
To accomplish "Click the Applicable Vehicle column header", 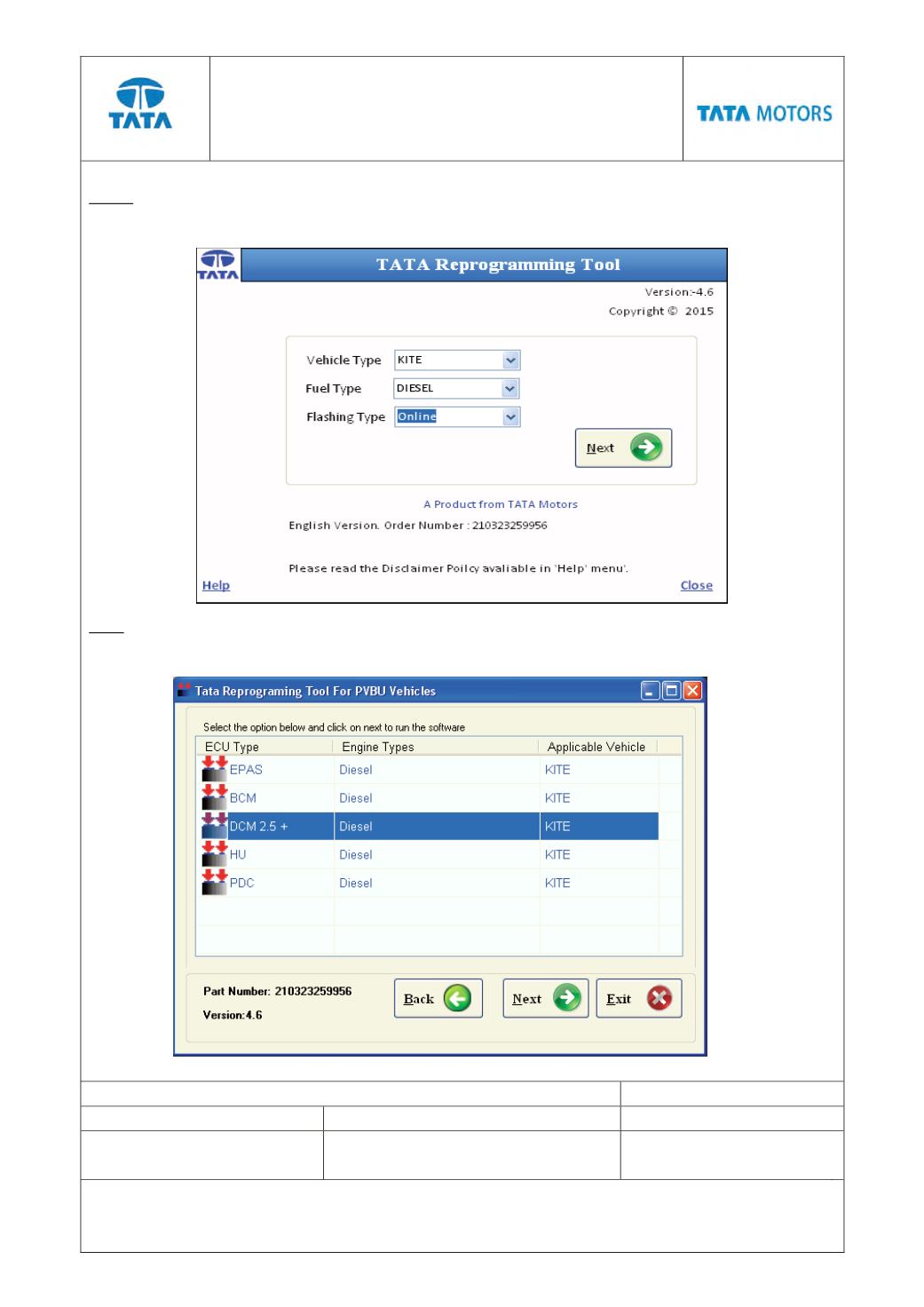I will point(597,747).
